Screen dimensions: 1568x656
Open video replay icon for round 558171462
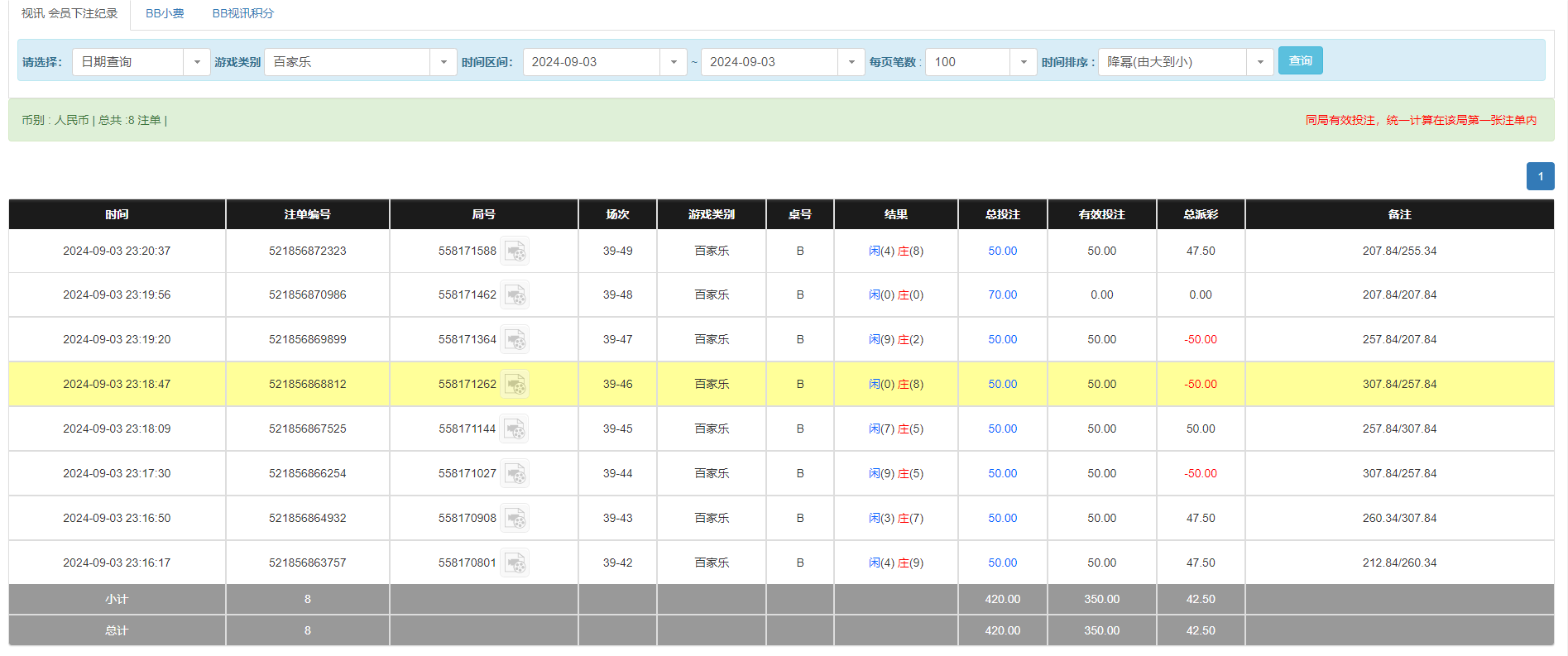515,294
